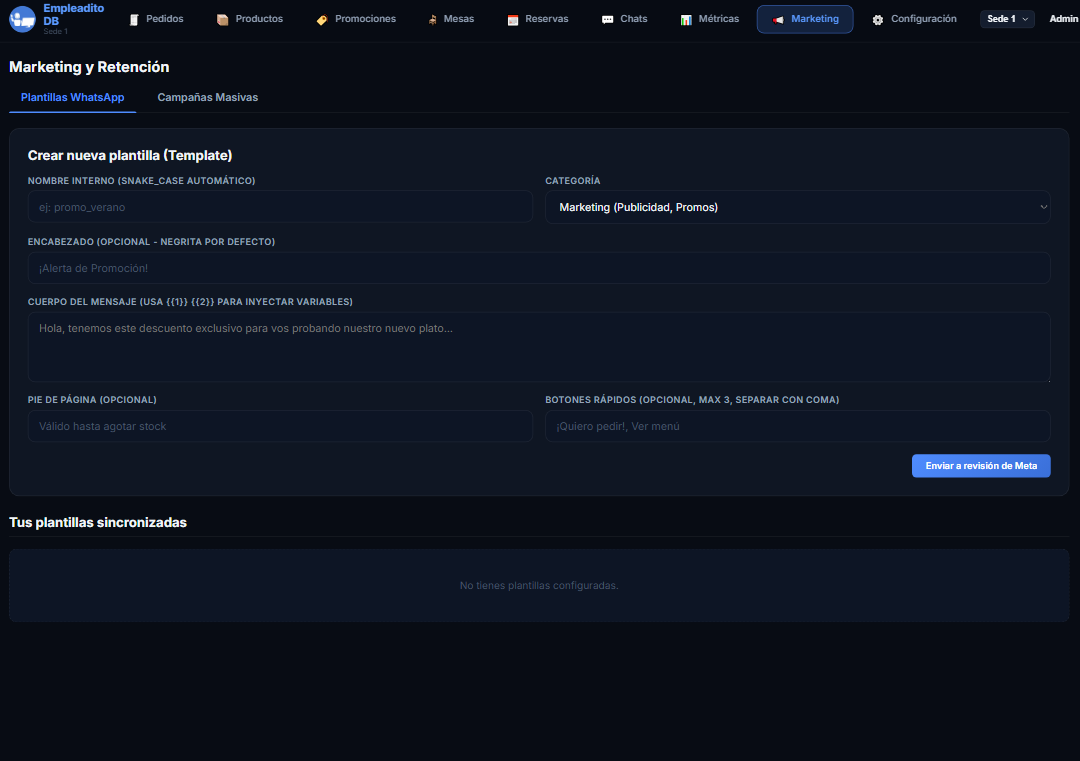Switch to Campañas Masivas tab
This screenshot has height=761, width=1080.
(208, 97)
